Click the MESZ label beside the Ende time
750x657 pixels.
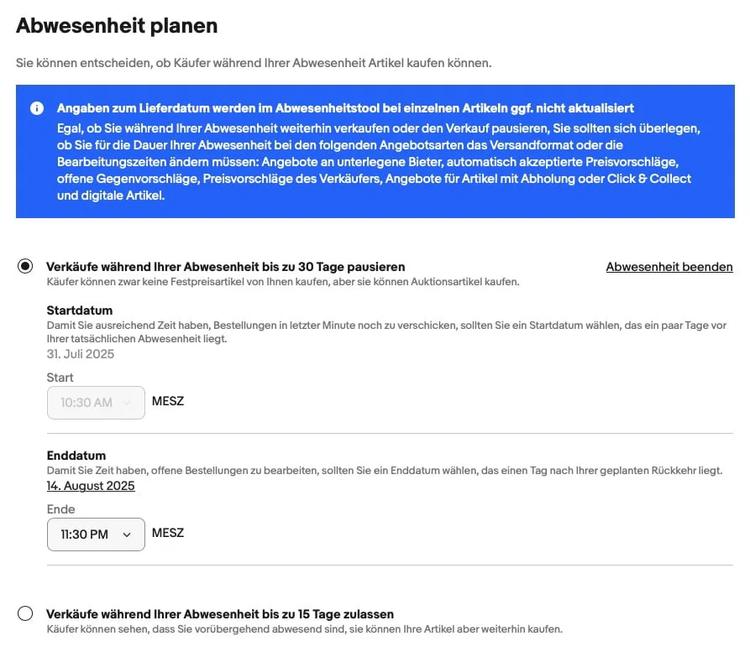click(x=168, y=533)
